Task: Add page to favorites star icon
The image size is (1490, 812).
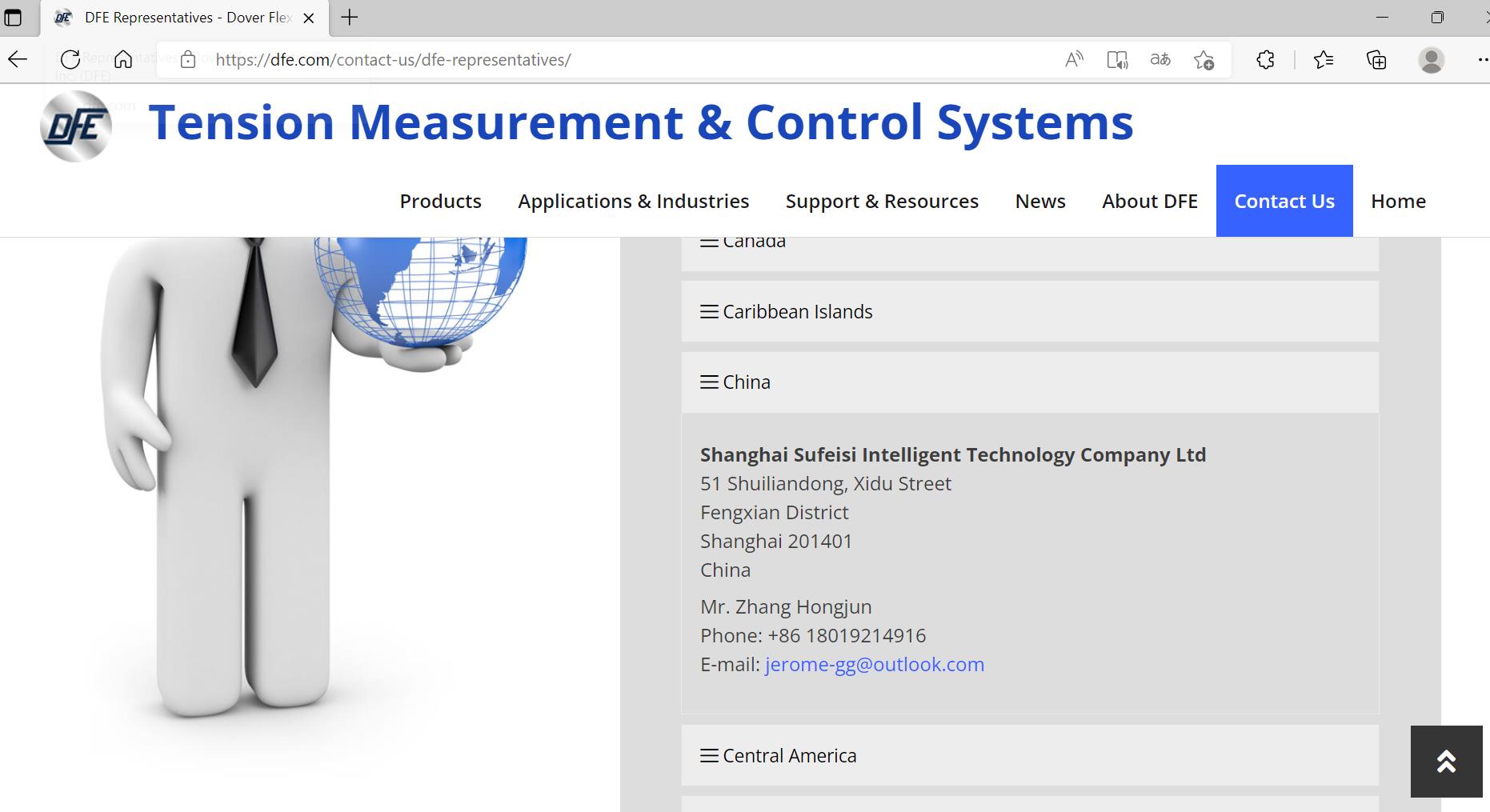Action: pos(1204,59)
